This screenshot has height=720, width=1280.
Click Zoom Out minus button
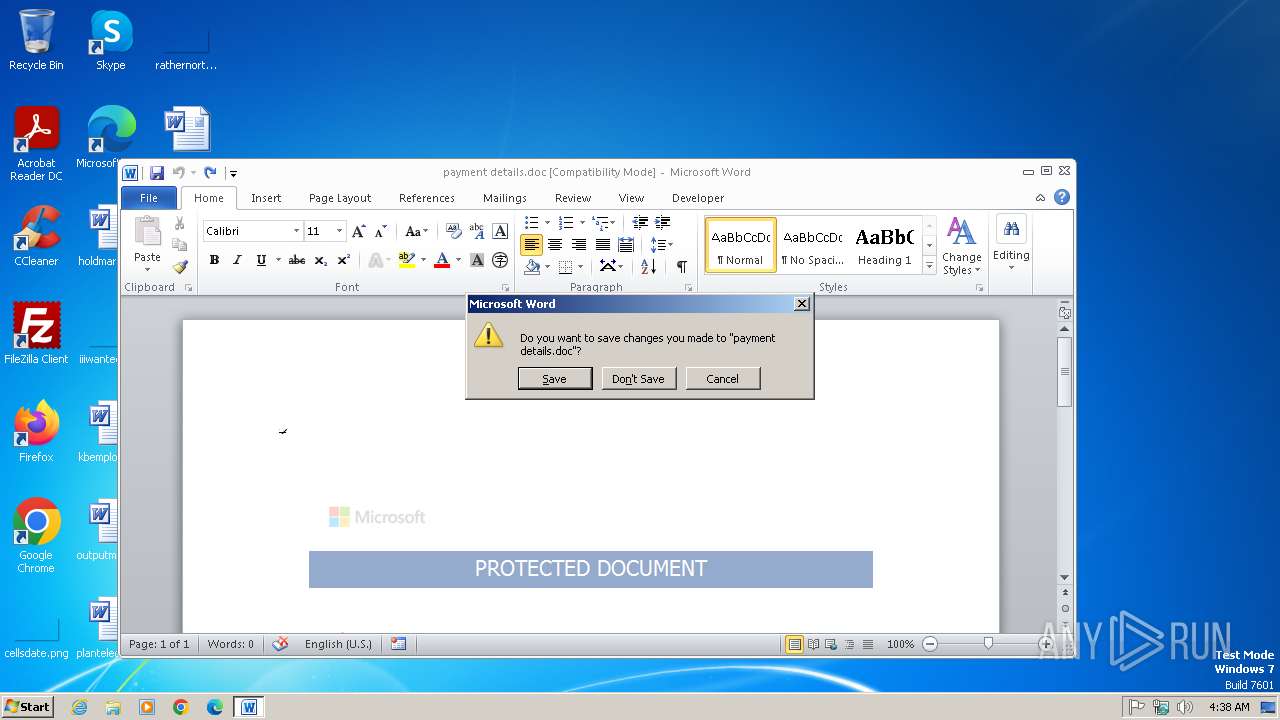pos(930,644)
